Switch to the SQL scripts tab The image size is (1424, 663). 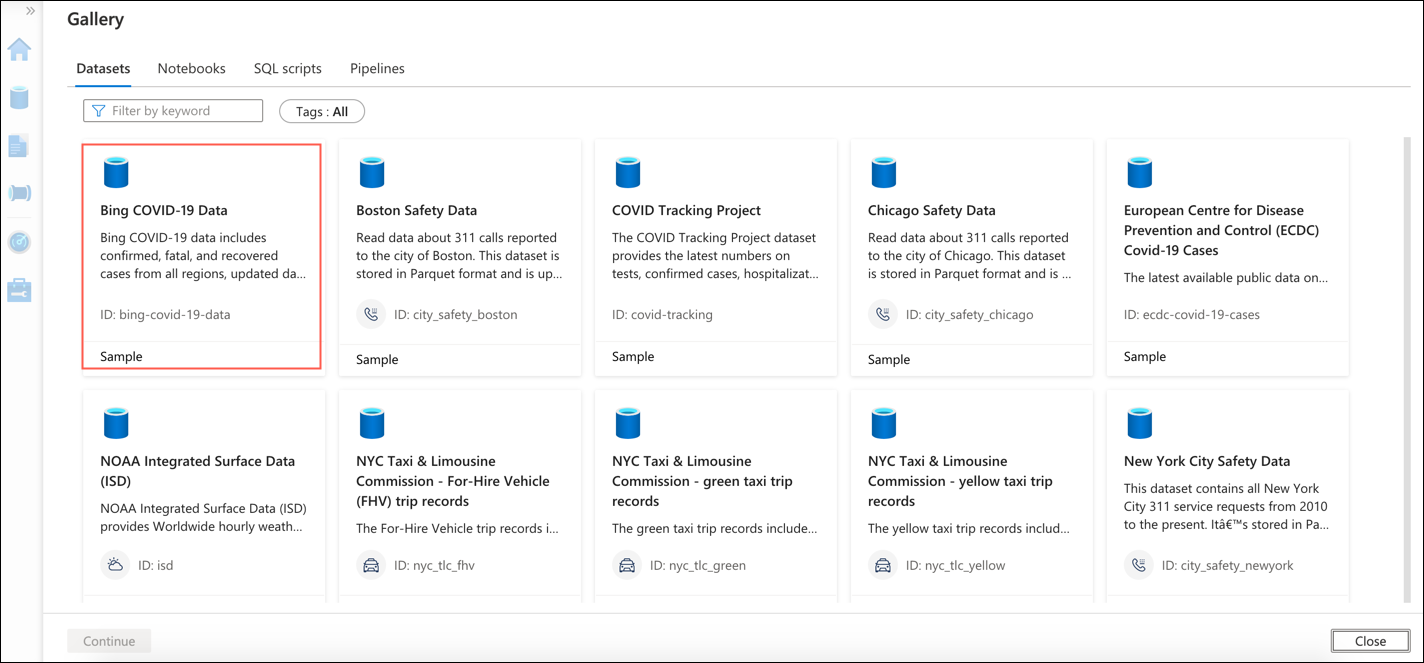[x=288, y=69]
